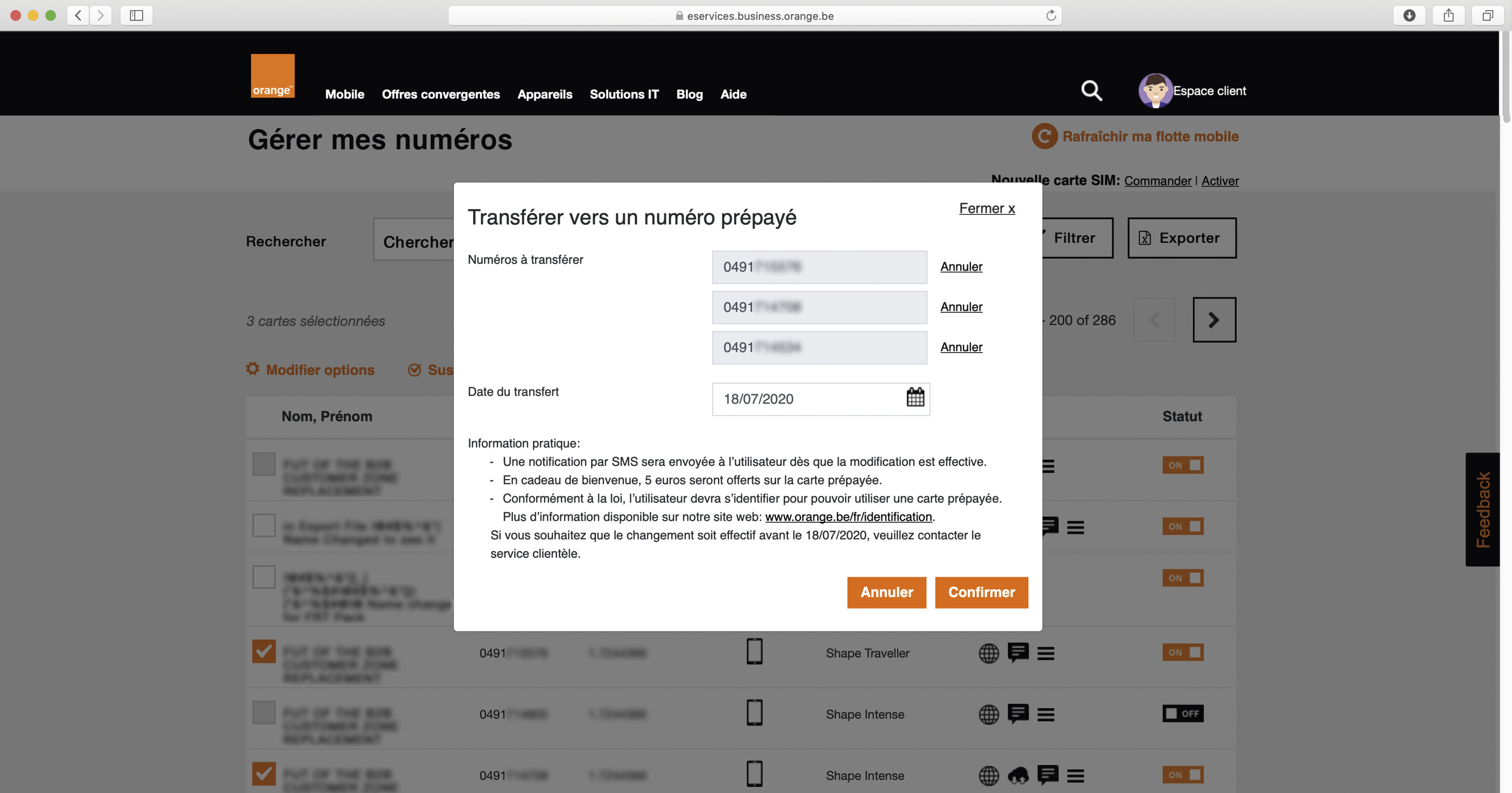Screen dimensions: 1512x793
Task: Click the Rafraîchir ma flotte mobile refresh icon
Action: pos(1046,135)
